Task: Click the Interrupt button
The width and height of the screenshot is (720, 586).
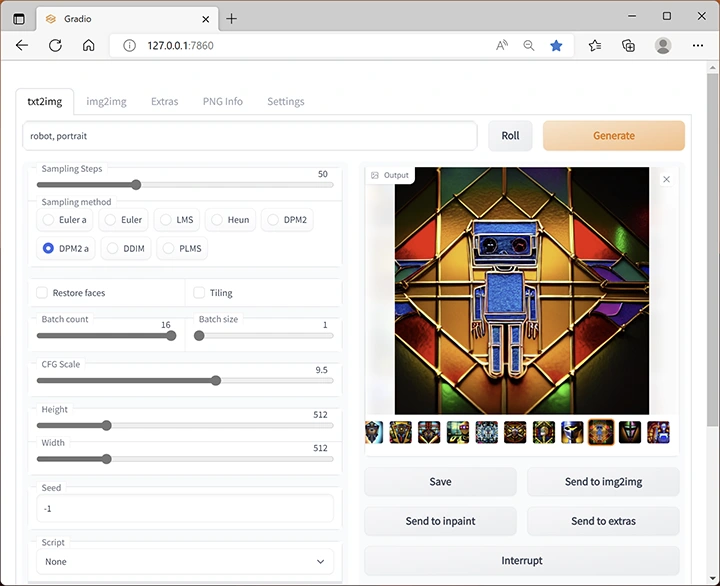Action: pyautogui.click(x=522, y=561)
